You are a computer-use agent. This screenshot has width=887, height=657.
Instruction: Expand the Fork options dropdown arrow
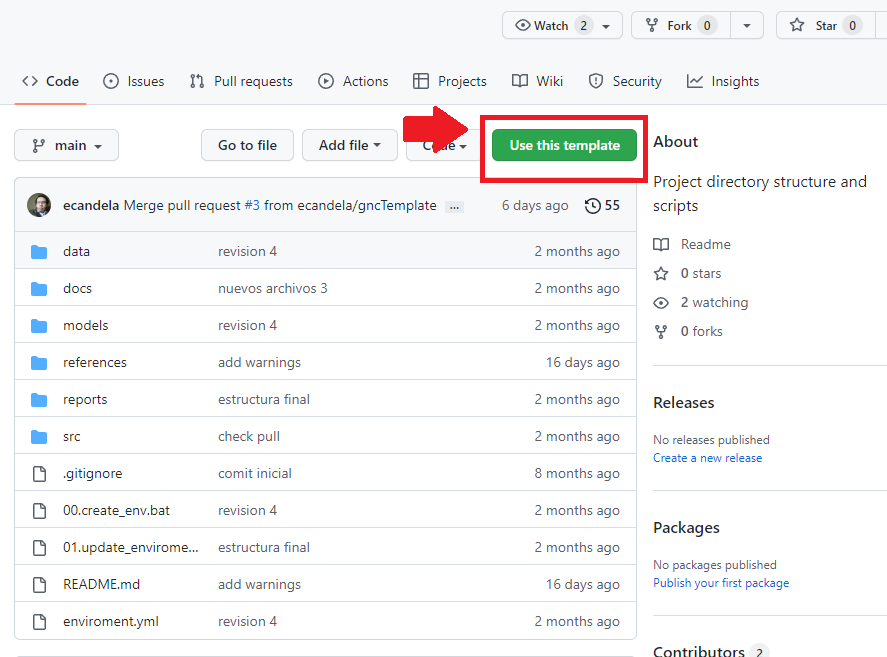click(747, 25)
